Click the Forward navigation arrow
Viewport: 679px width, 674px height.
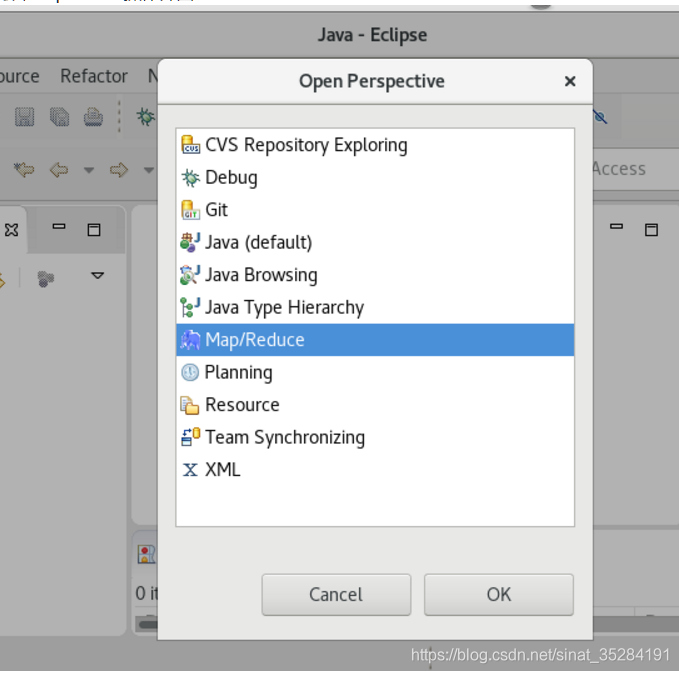click(x=119, y=169)
